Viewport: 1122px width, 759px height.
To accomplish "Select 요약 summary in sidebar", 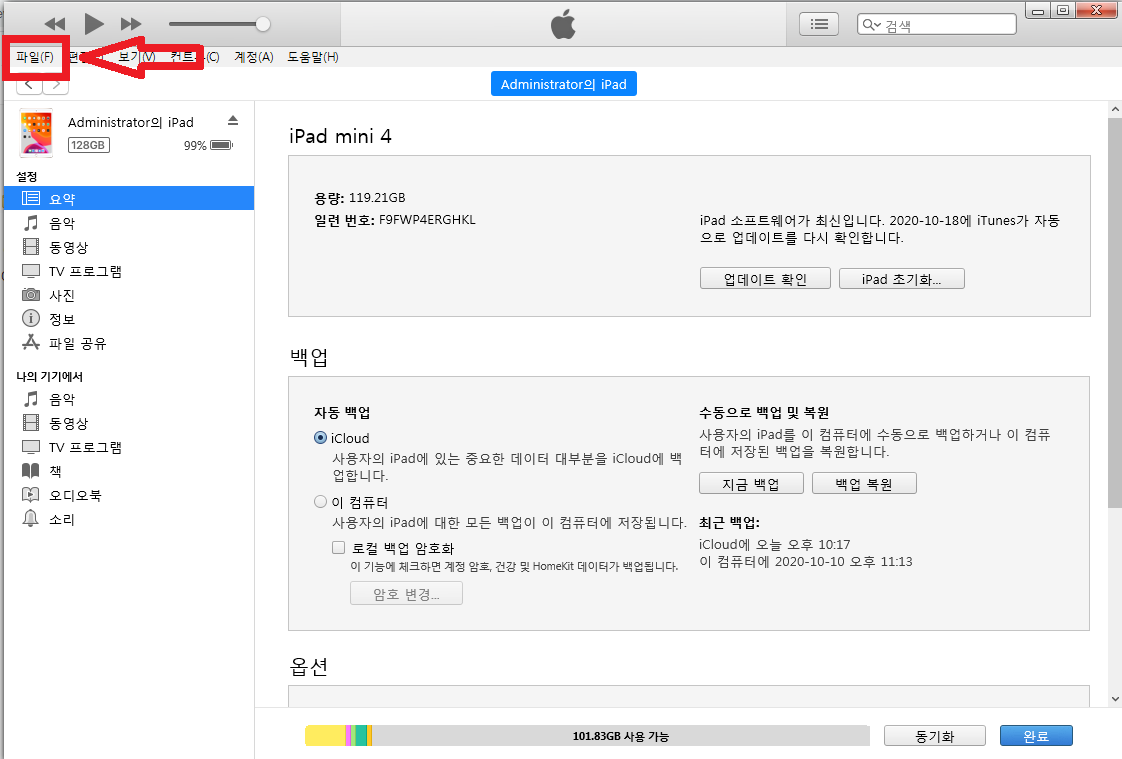I will pos(129,198).
